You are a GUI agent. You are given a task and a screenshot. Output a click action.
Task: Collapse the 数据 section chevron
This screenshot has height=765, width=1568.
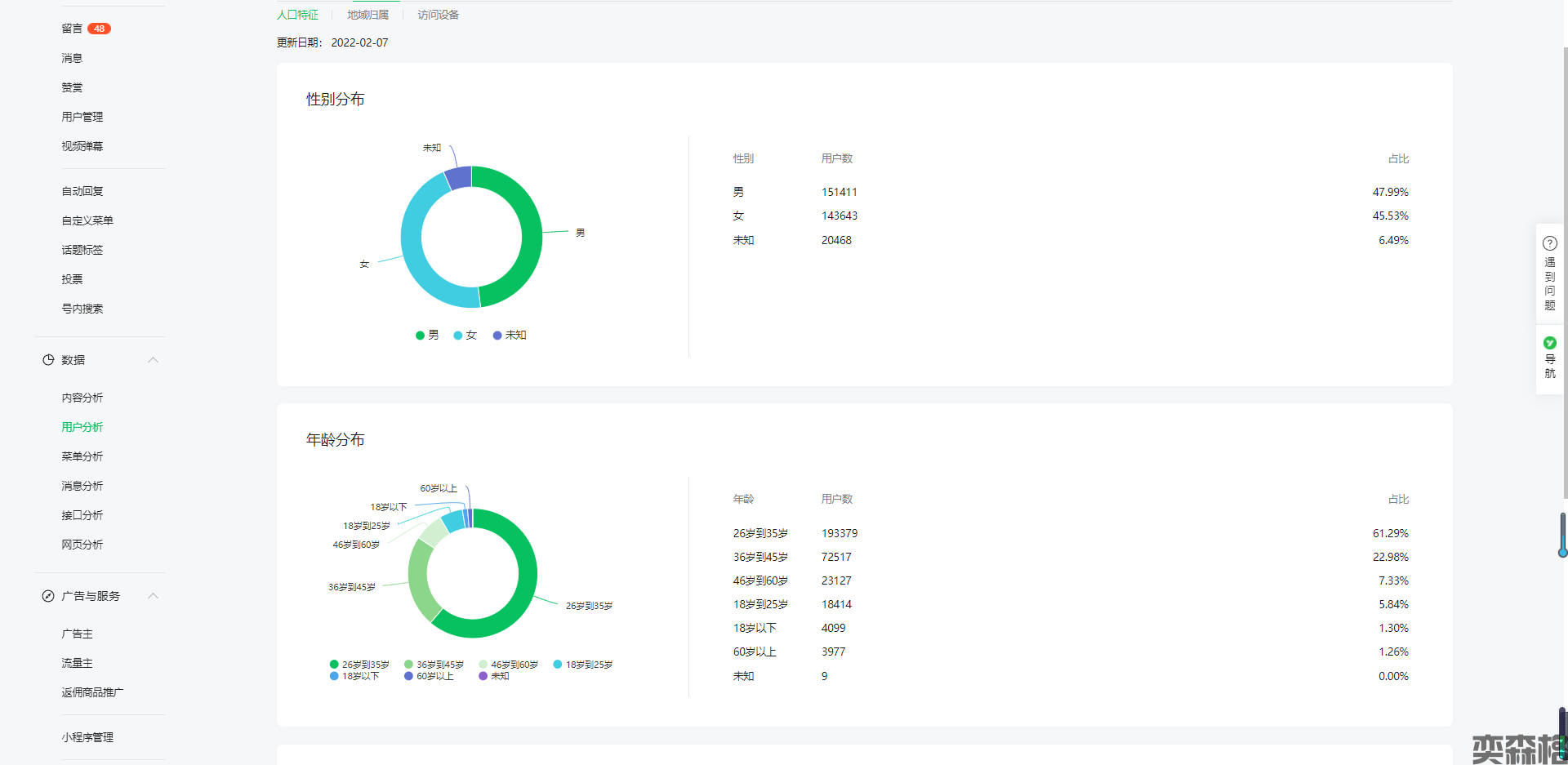click(153, 360)
